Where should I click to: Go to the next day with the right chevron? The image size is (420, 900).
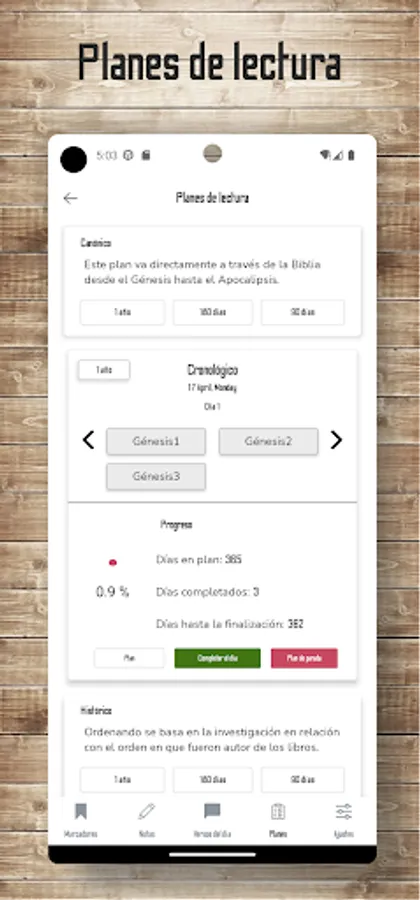point(336,440)
